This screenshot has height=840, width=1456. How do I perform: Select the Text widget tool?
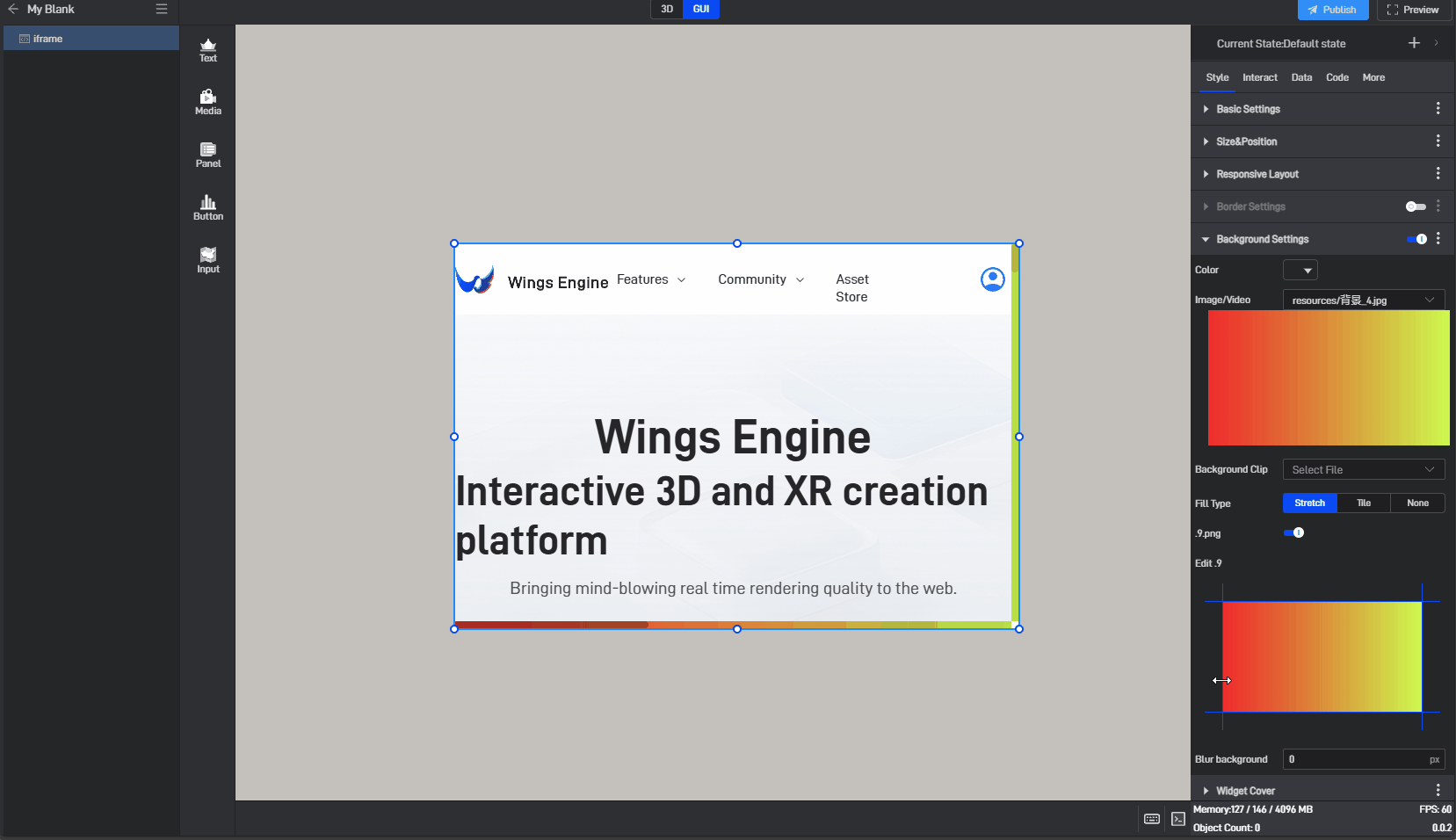208,51
